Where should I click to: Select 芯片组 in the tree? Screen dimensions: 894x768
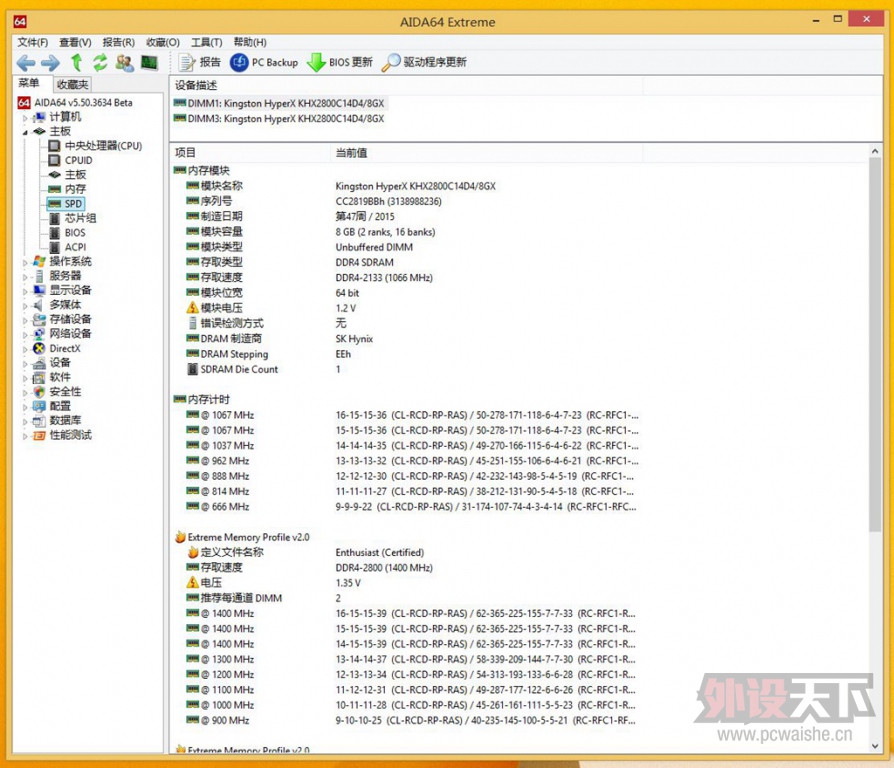[x=80, y=218]
